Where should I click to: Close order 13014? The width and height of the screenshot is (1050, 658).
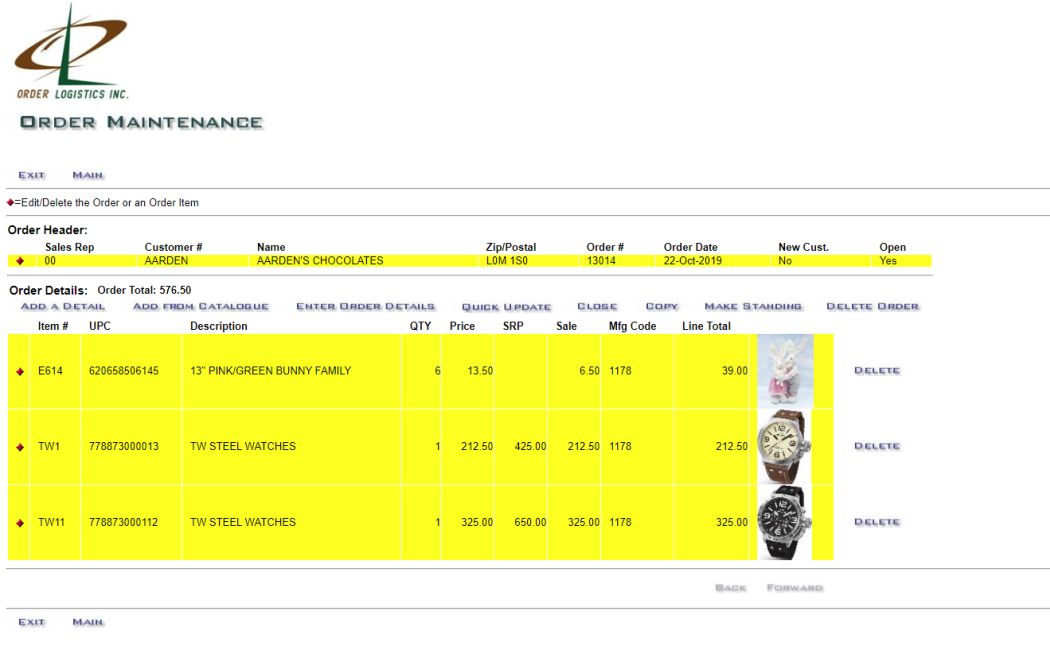coord(596,306)
